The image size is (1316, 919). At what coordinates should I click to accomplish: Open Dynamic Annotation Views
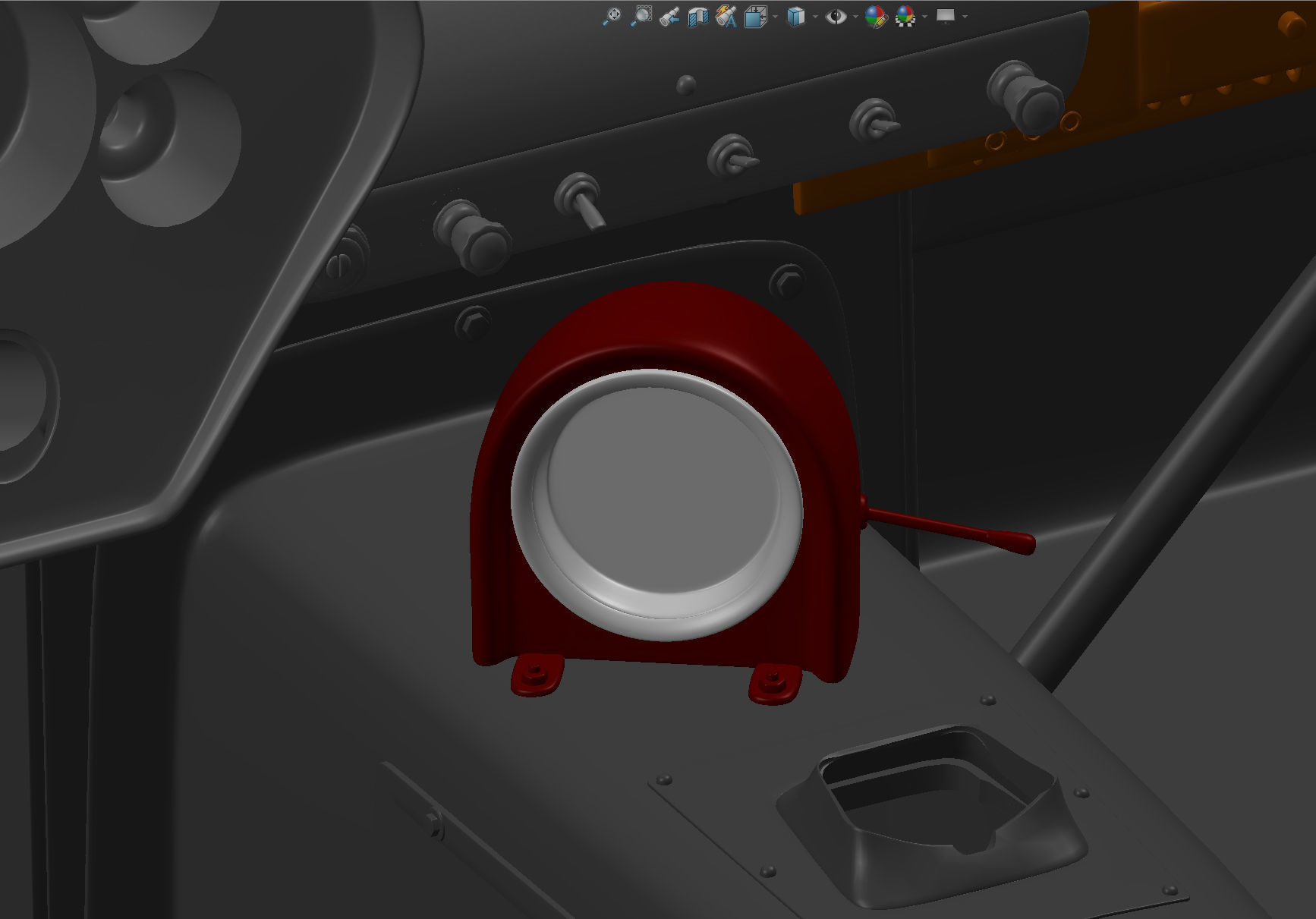[726, 16]
